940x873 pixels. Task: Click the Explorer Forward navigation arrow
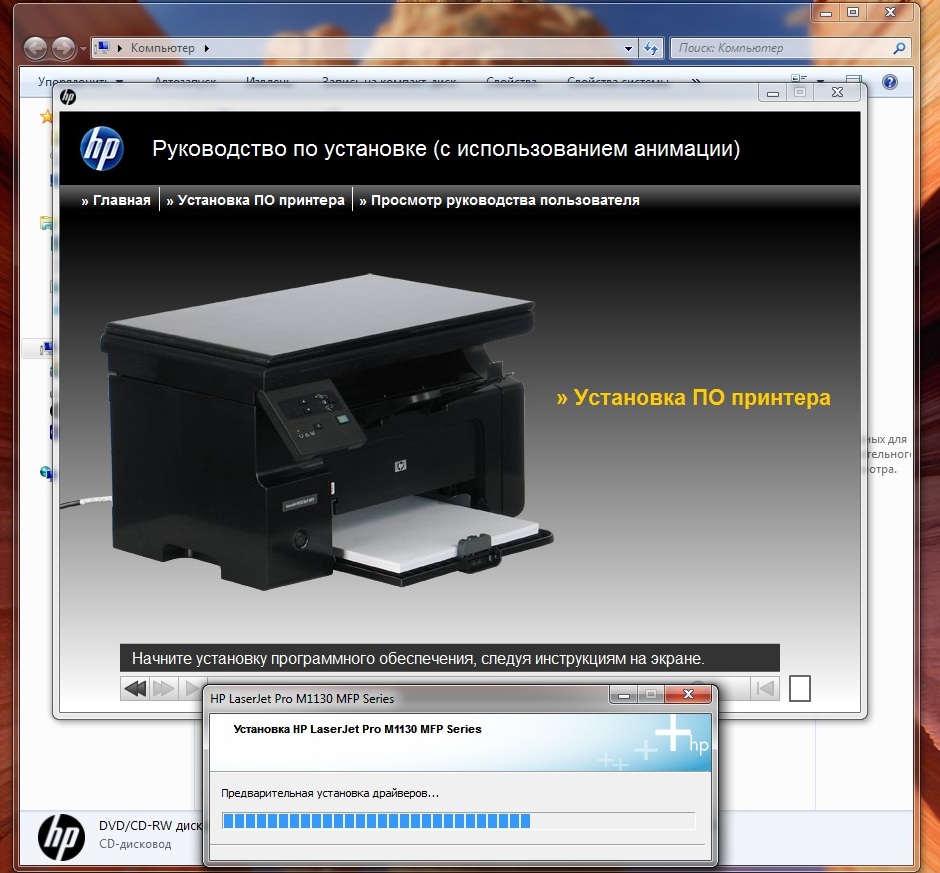(x=63, y=48)
